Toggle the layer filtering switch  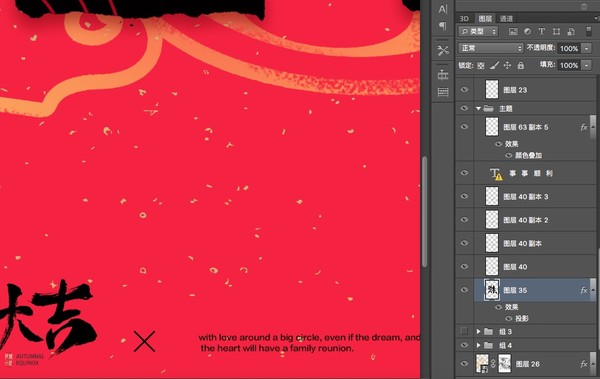589,31
